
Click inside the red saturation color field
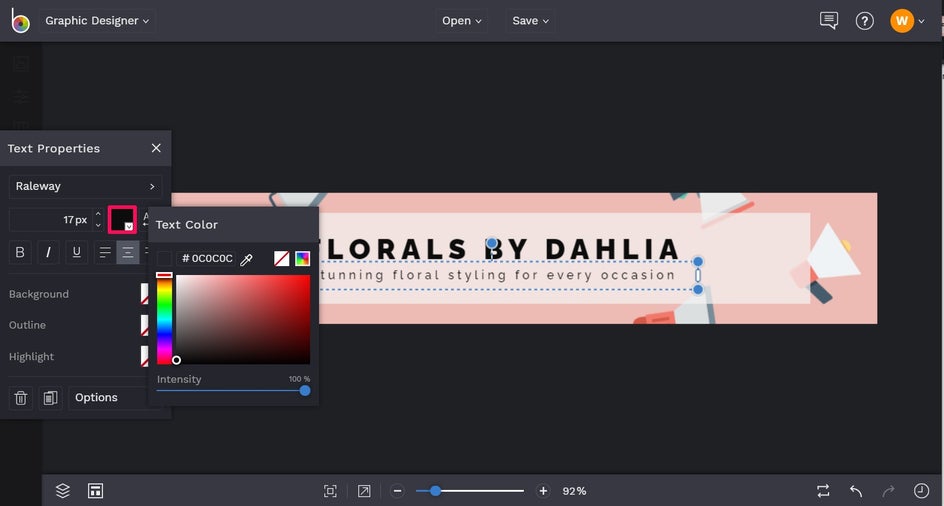point(243,319)
